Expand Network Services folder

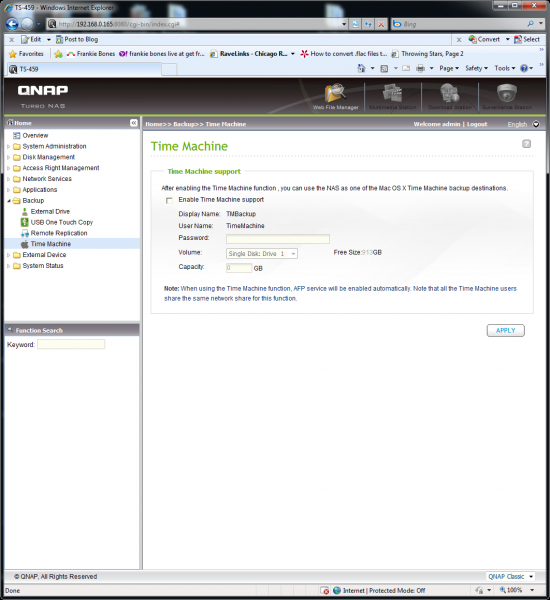tap(8, 179)
